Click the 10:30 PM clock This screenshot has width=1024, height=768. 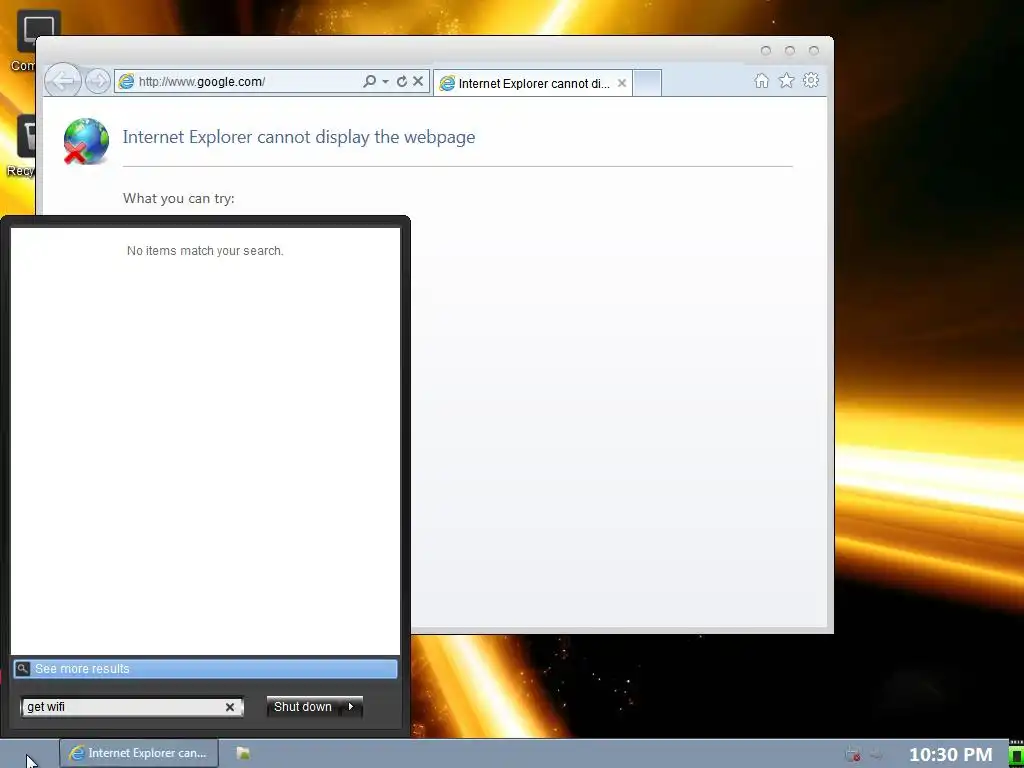(x=950, y=755)
